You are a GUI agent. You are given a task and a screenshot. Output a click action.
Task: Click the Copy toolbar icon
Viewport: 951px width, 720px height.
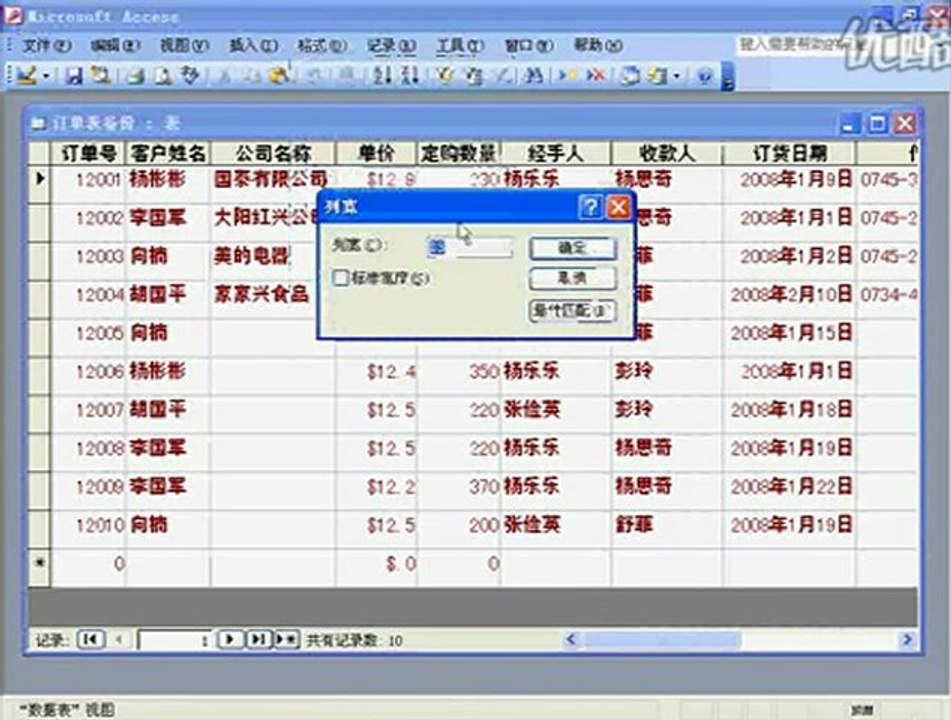tap(251, 76)
